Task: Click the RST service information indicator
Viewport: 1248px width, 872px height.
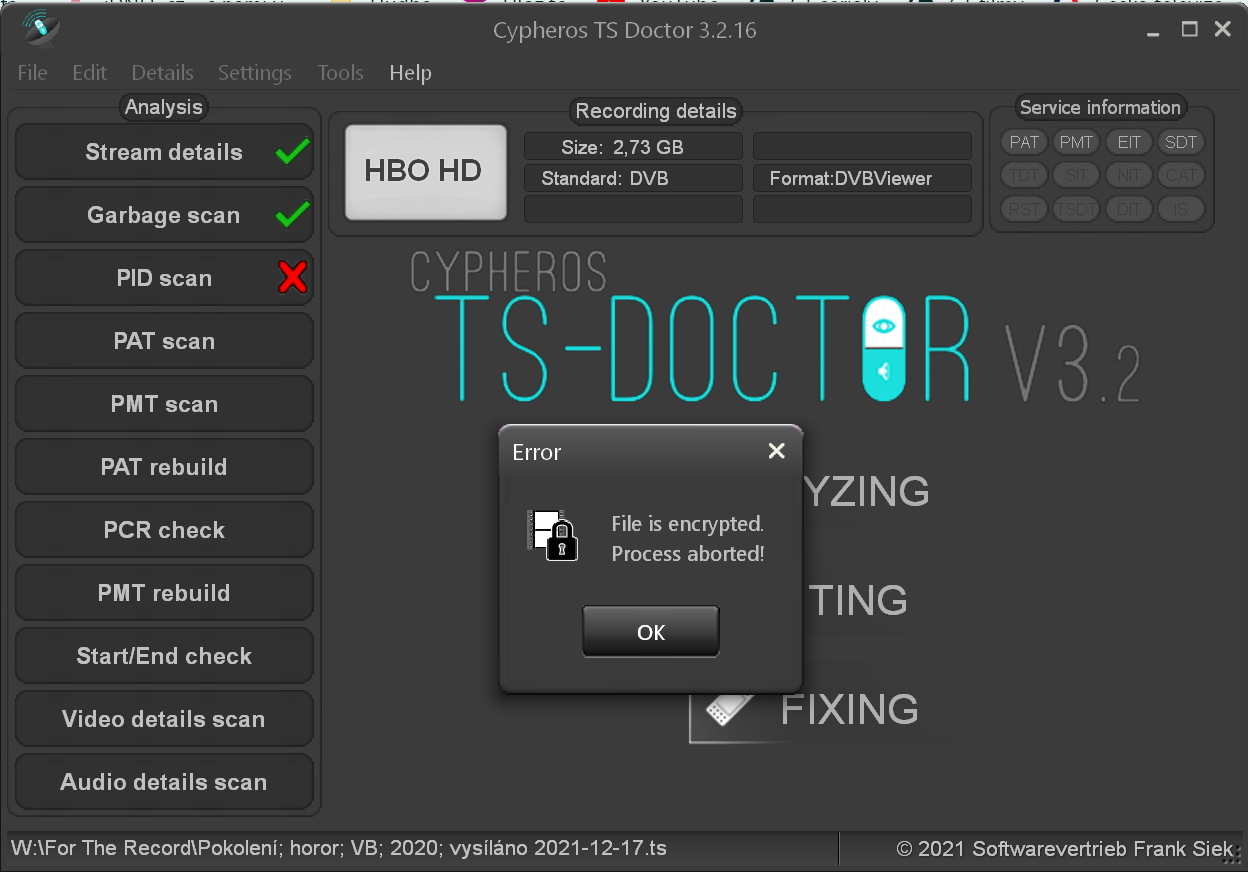Action: pos(1024,209)
